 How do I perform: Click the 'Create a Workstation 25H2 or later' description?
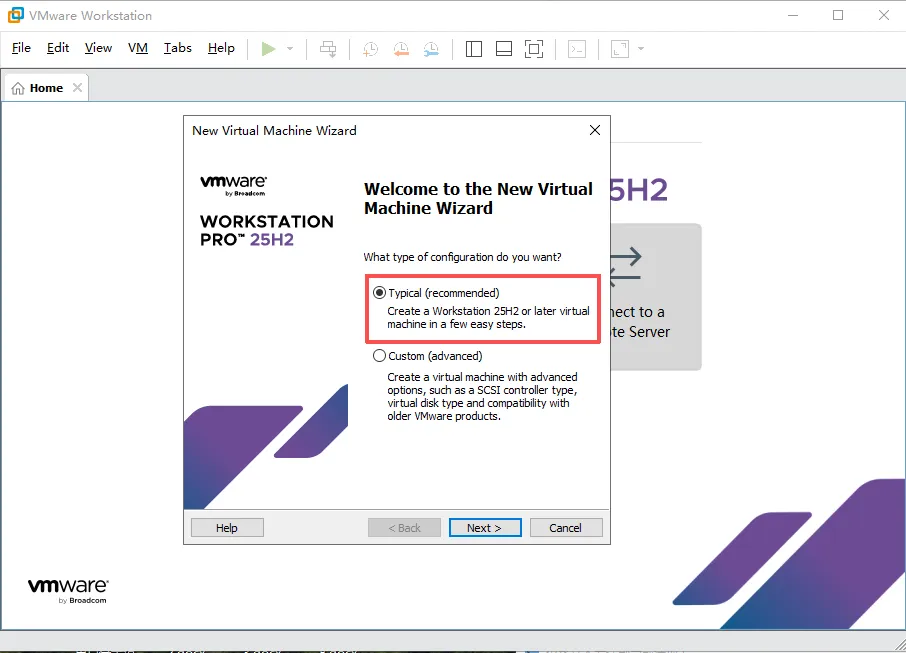[x=488, y=317]
